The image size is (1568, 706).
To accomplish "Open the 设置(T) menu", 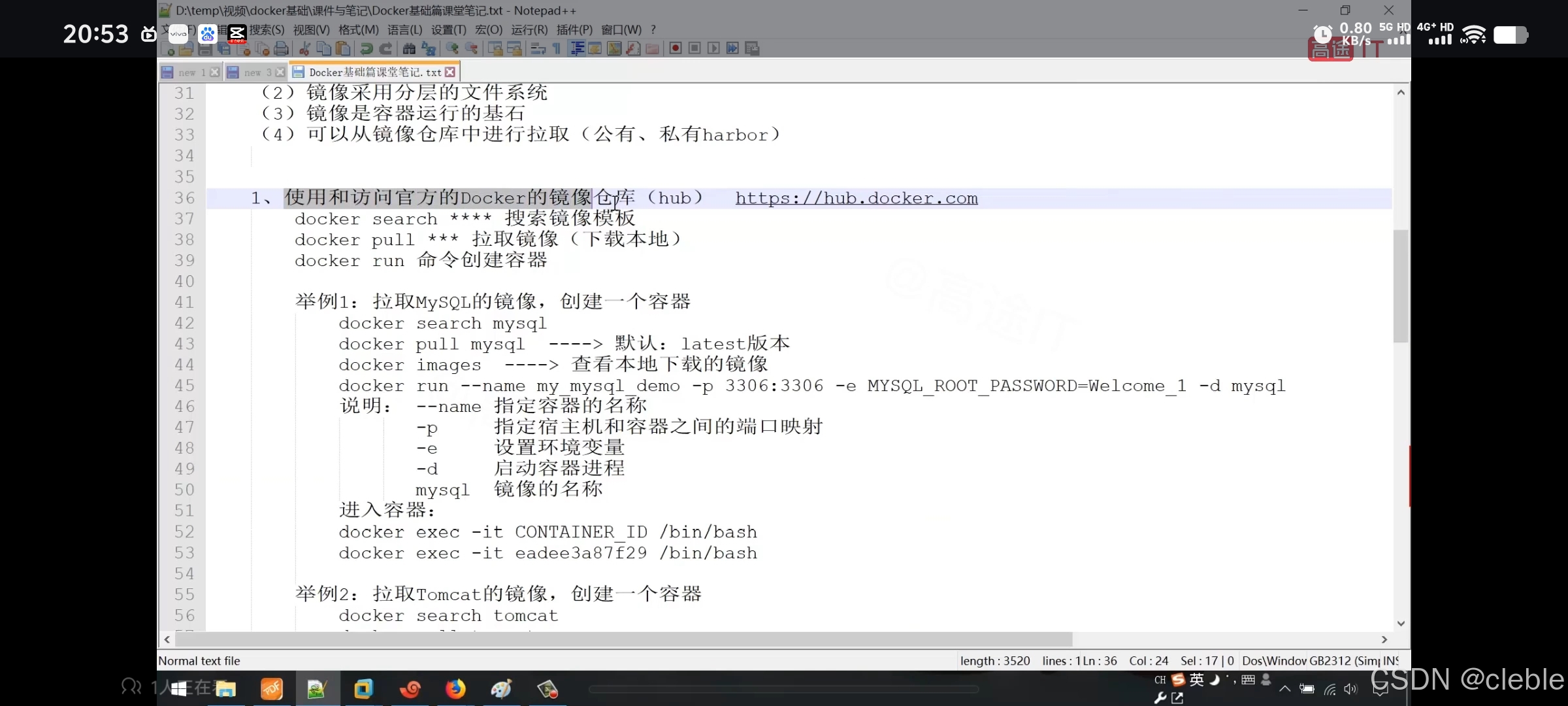I will (448, 30).
